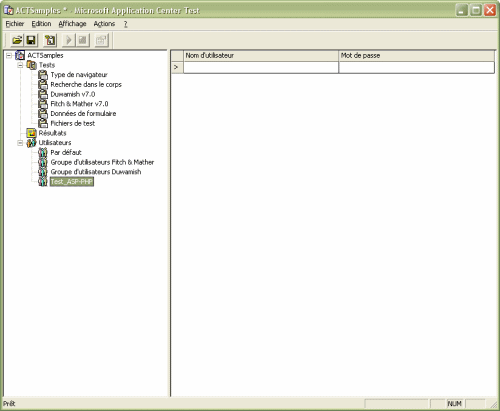
Task: Click the New test toolbar icon
Action: pyautogui.click(x=50, y=40)
